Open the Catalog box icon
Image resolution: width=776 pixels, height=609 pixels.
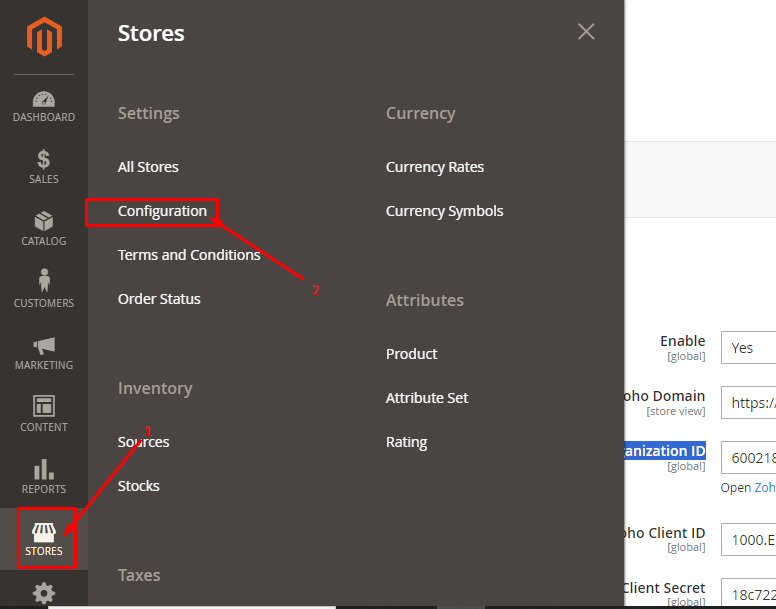point(44,222)
